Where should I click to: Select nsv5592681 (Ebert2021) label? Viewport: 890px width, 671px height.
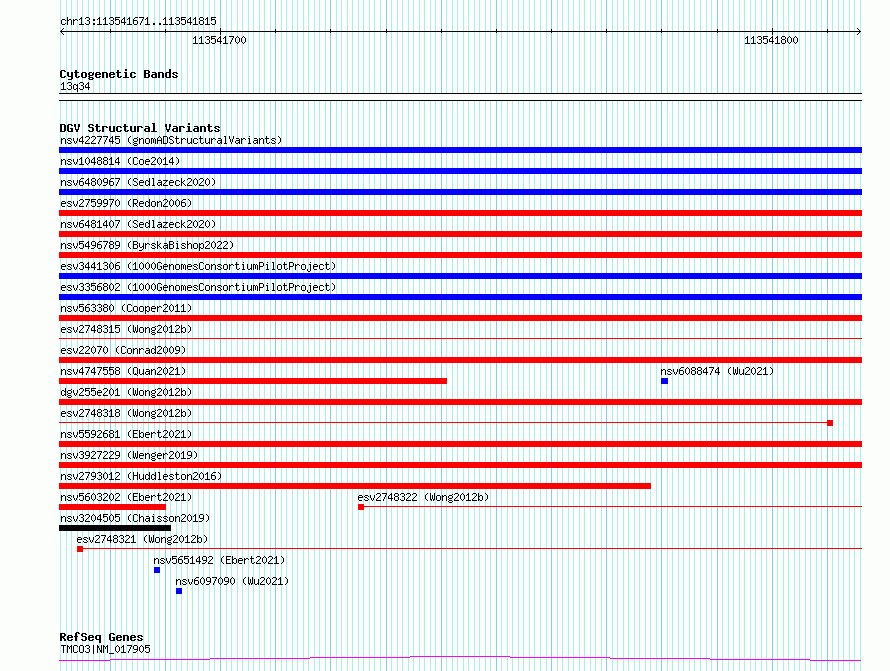coord(126,434)
